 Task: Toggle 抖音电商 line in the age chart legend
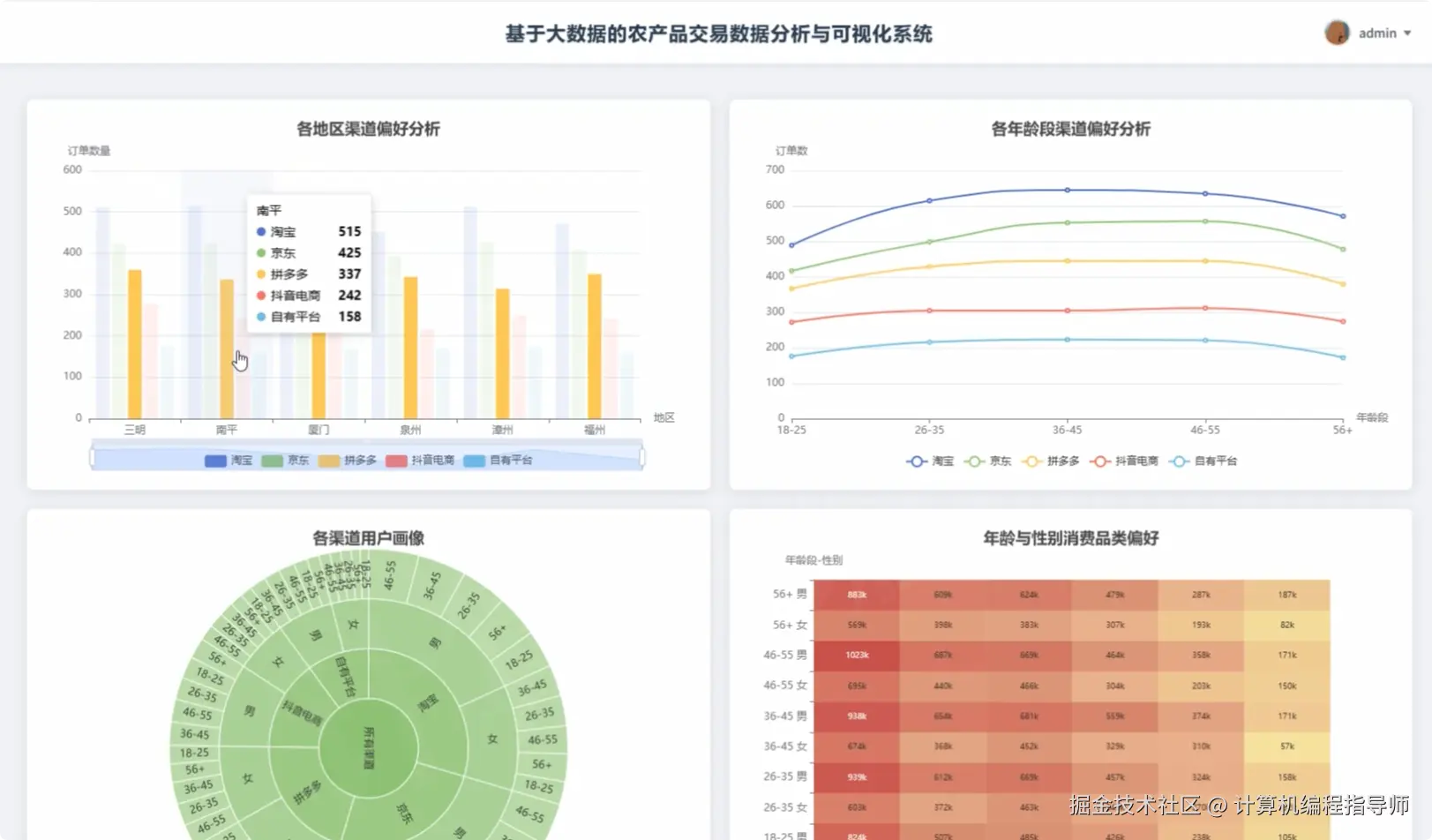click(x=1123, y=461)
